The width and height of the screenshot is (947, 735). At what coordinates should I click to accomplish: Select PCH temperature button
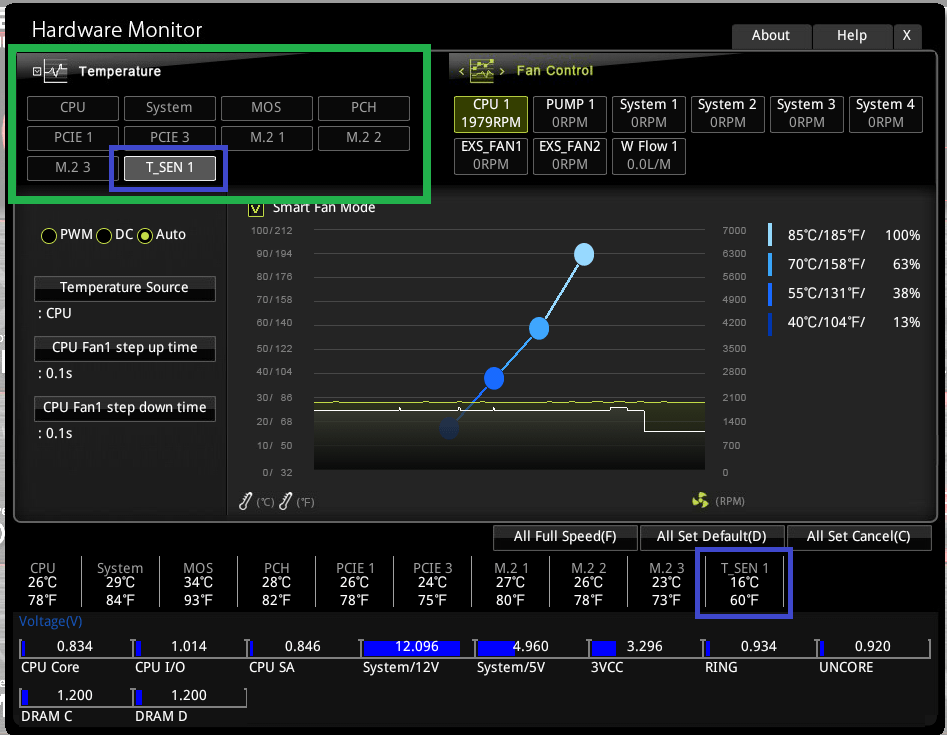tap(364, 108)
